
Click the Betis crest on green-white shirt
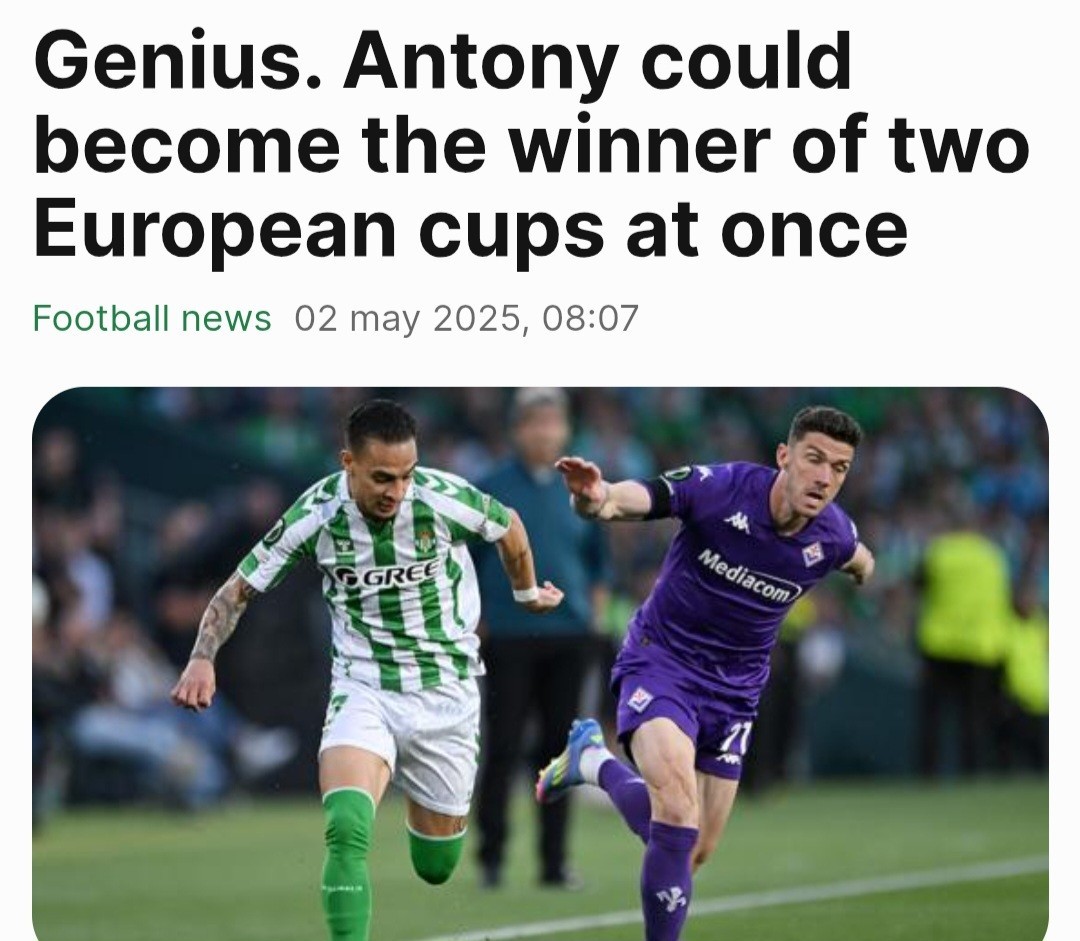[x=426, y=539]
